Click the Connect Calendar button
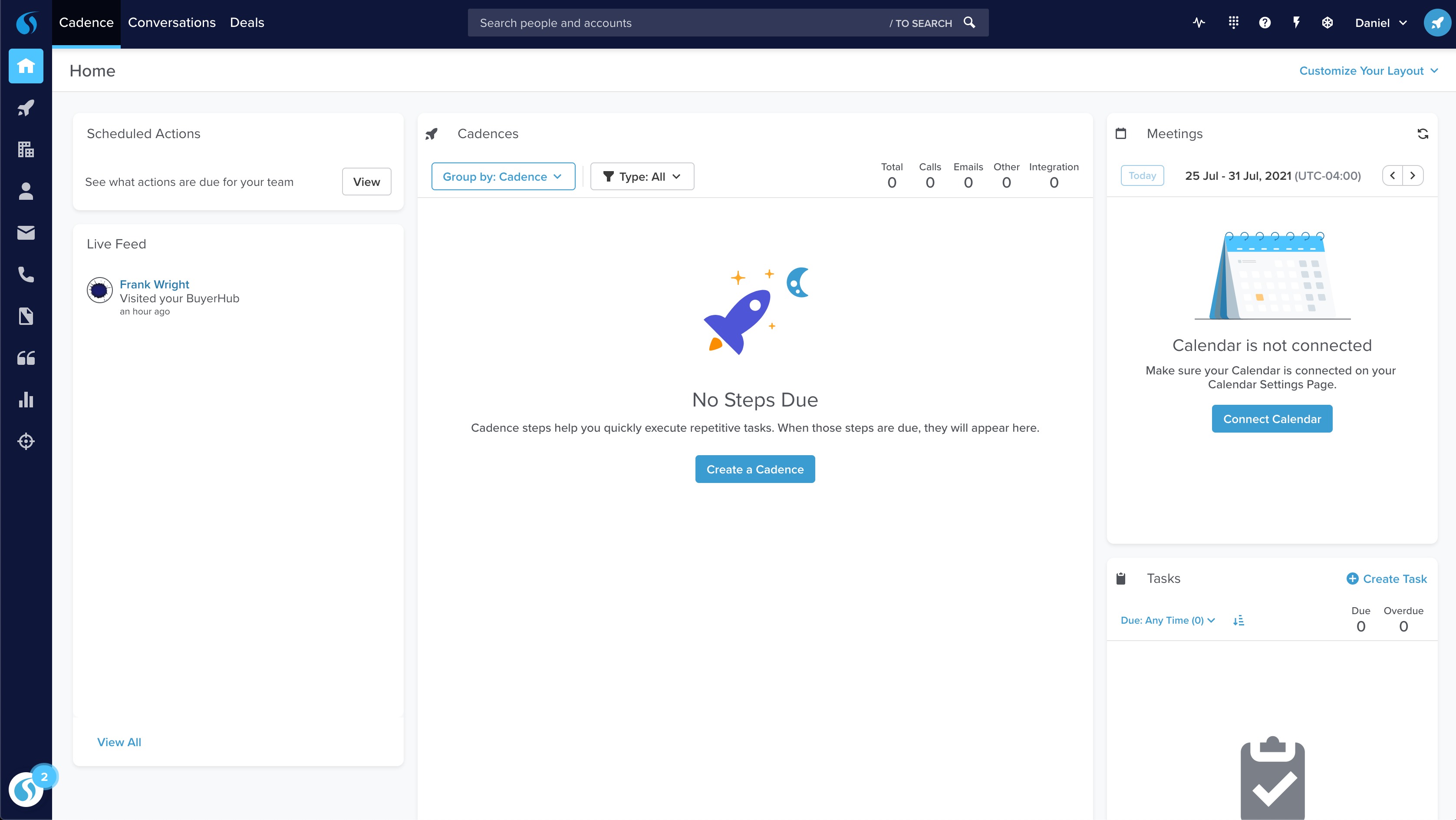Image resolution: width=1456 pixels, height=820 pixels. click(1272, 419)
